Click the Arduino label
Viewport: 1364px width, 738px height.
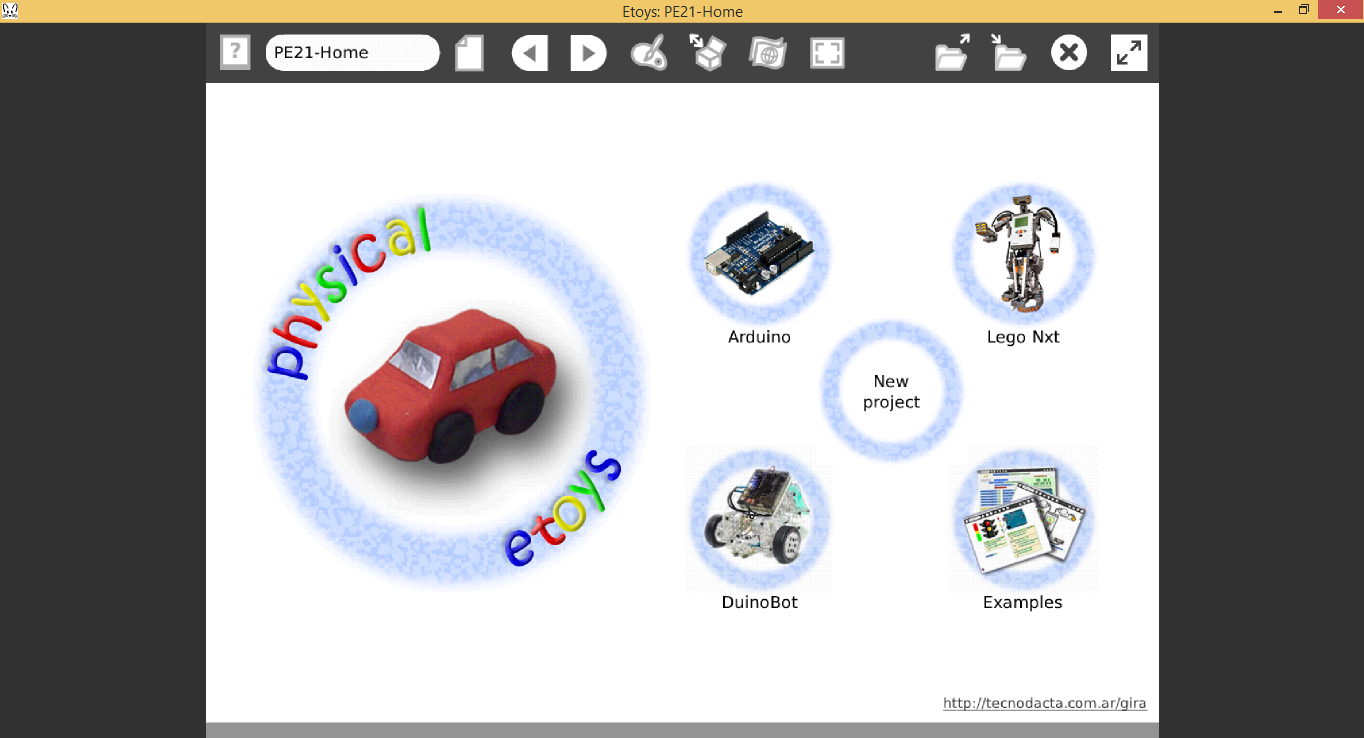[x=759, y=338]
